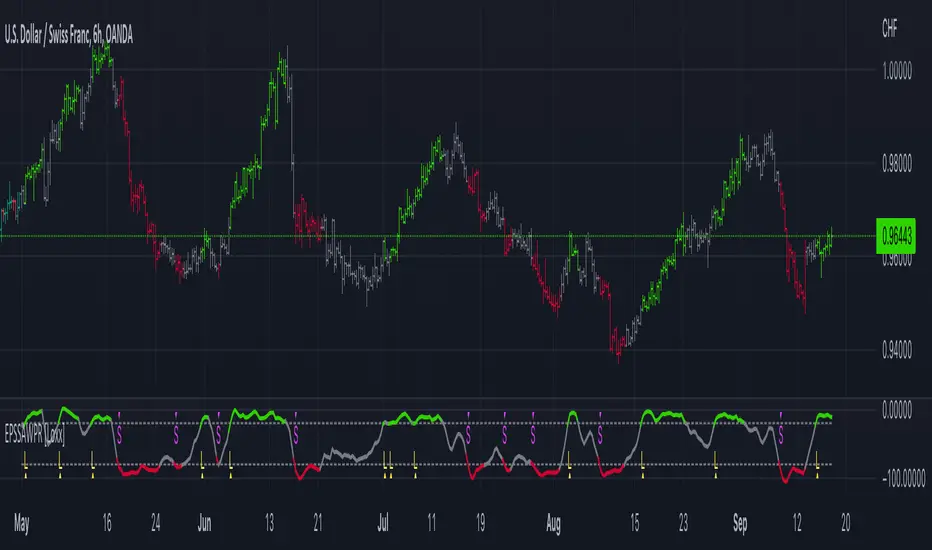The height and width of the screenshot is (550, 932).
Task: Click the 21 date label on the time axis
Action: pos(318,523)
